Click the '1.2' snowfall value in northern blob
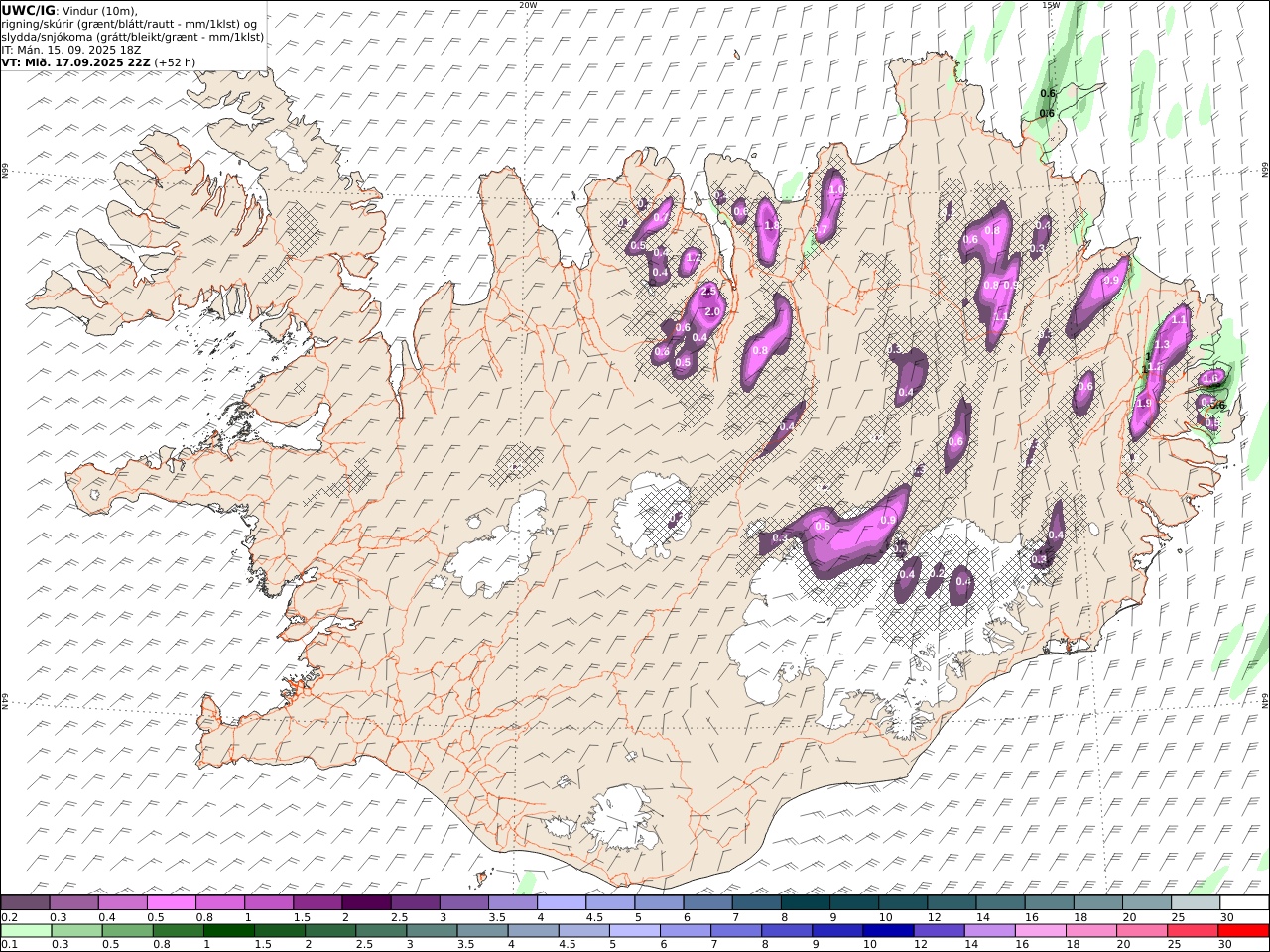 click(694, 257)
